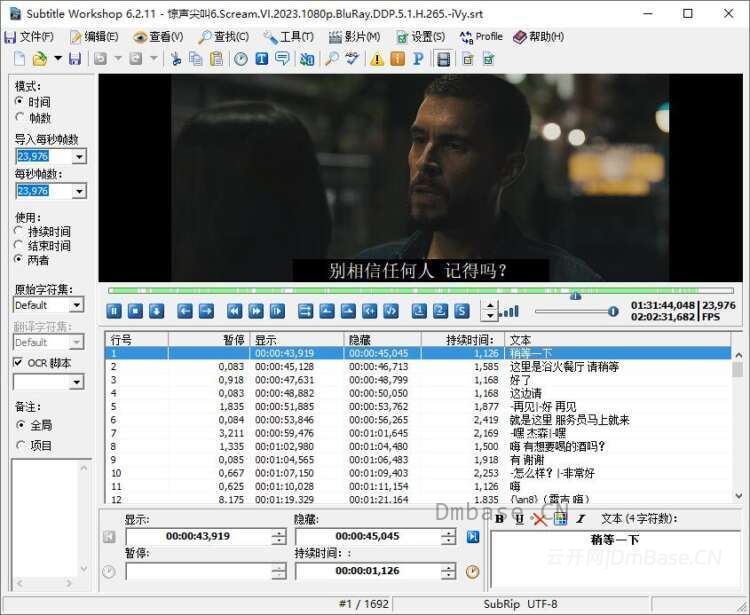Save the subtitle with floppy disk icon
This screenshot has height=615, width=750.
(x=75, y=59)
